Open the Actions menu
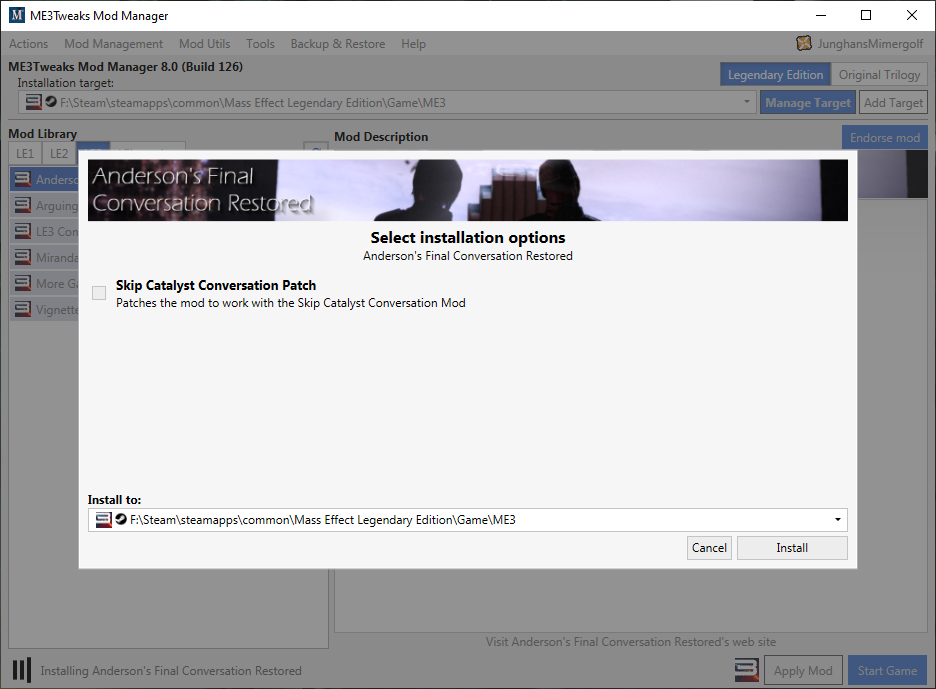Screen dimensions: 936x689 pyautogui.click(x=28, y=44)
